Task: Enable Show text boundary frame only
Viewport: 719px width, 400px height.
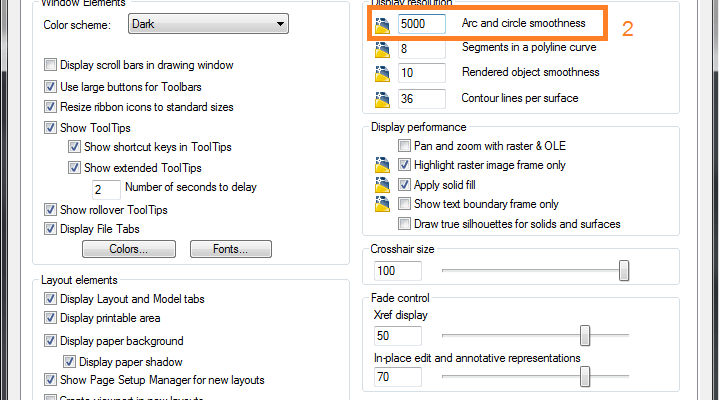Action: [404, 204]
